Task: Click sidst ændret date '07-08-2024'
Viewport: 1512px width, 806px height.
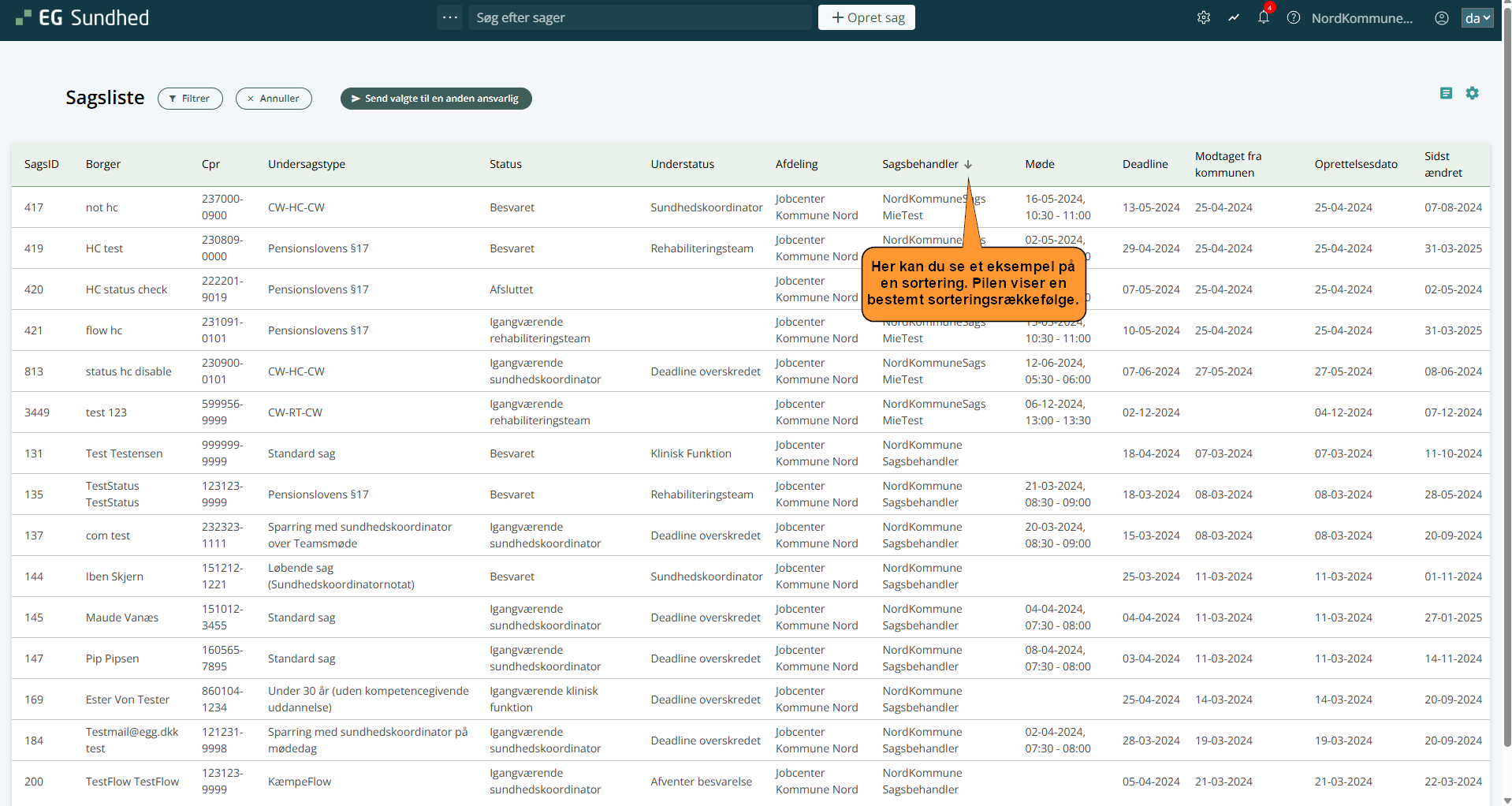Action: pos(1453,207)
